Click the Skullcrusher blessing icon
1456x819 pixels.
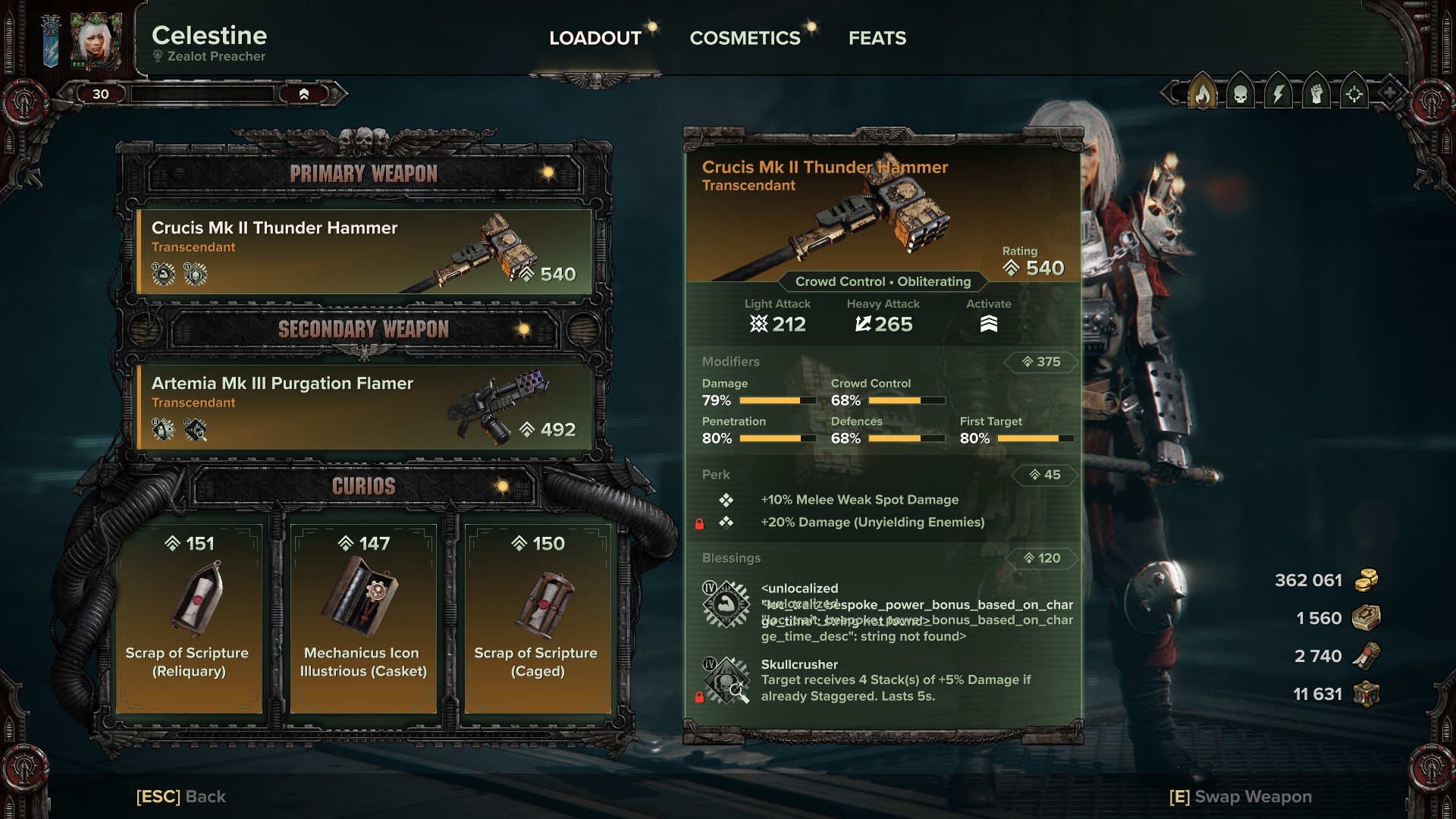(x=726, y=679)
